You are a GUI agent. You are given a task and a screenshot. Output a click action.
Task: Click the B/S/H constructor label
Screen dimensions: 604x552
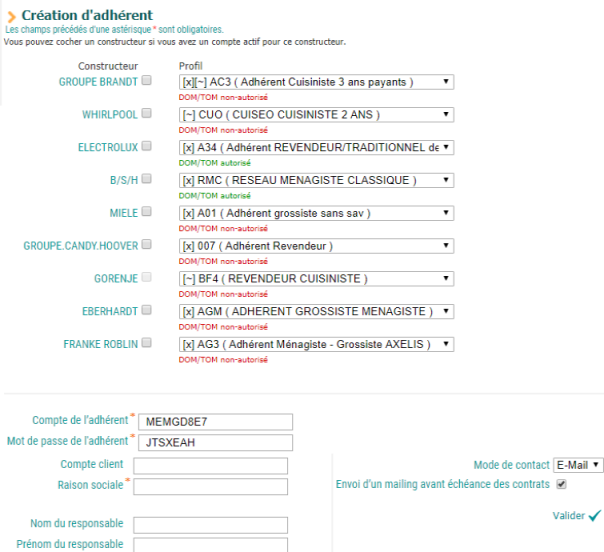[124, 180]
